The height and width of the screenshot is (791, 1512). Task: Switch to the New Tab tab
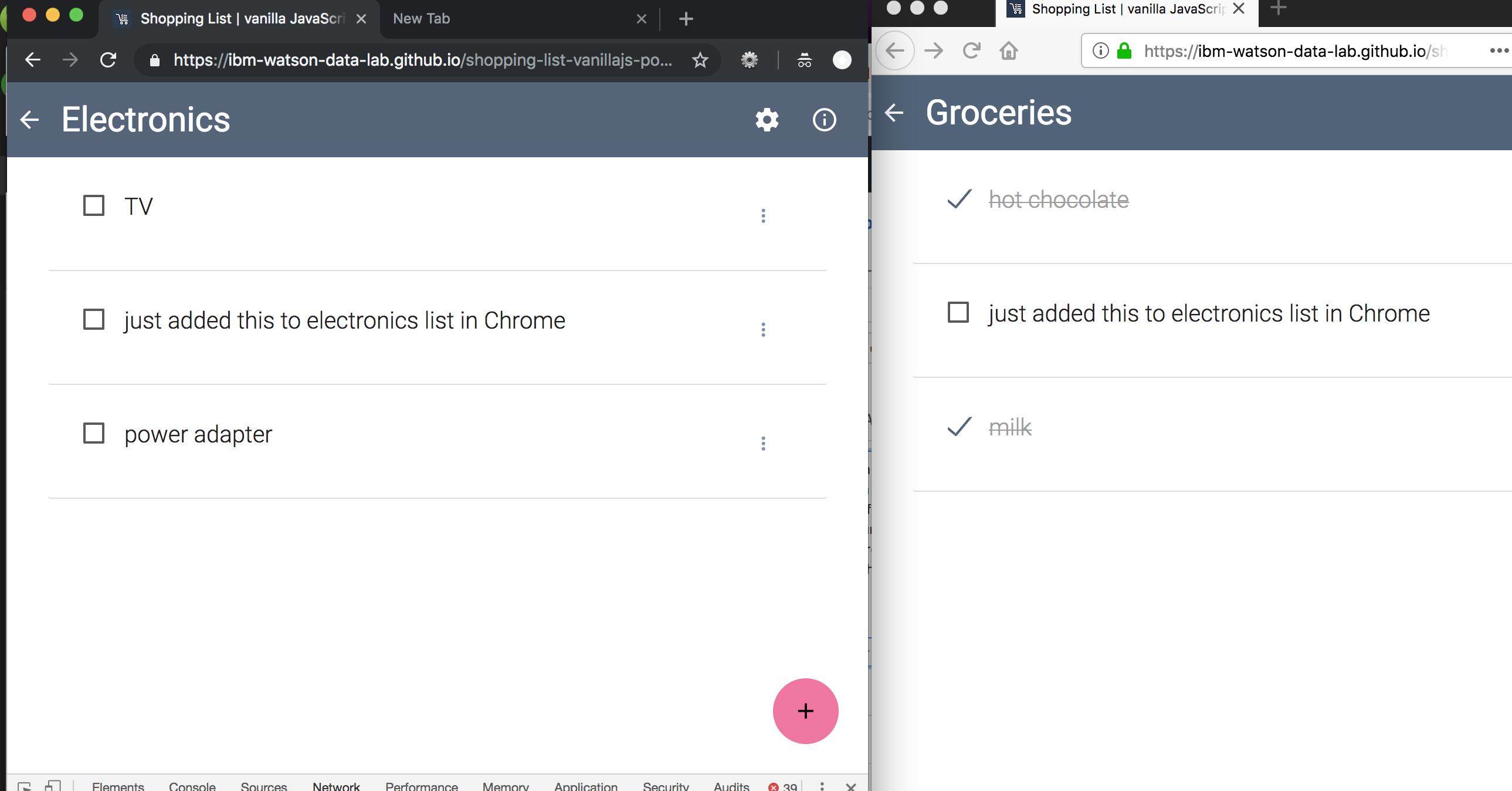pos(421,19)
